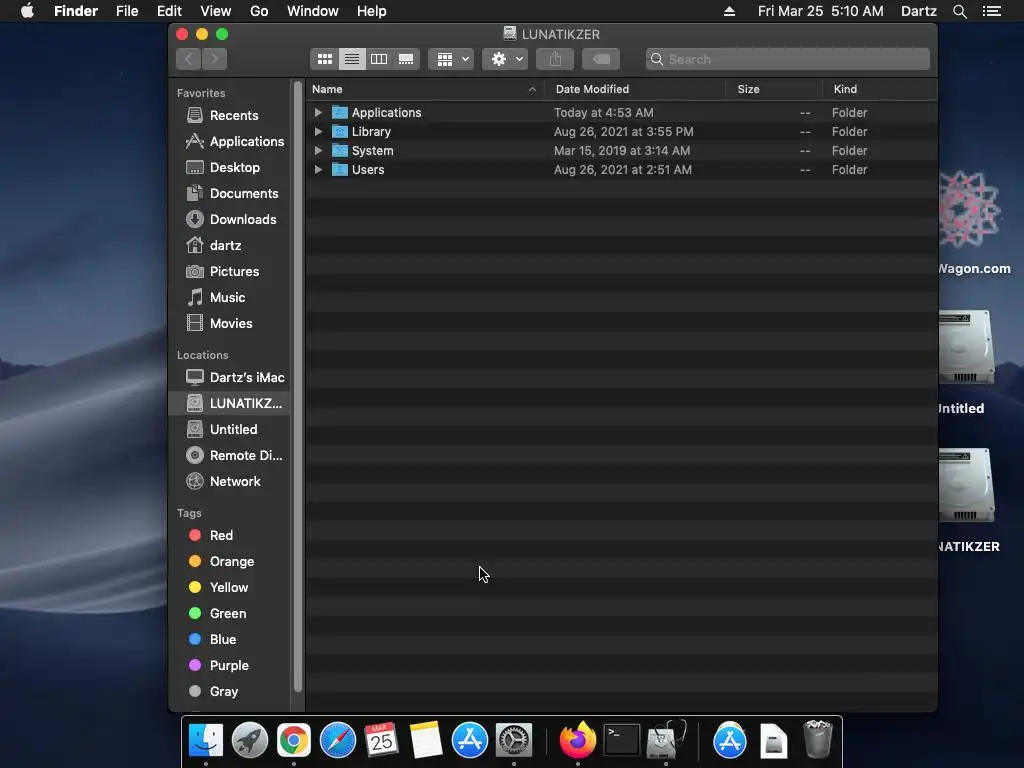Open the gear action menu dropdown
The width and height of the screenshot is (1024, 768).
pos(505,59)
